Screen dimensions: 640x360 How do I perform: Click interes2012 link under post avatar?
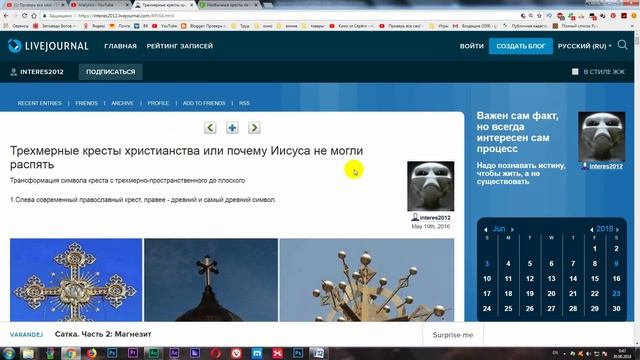435,218
